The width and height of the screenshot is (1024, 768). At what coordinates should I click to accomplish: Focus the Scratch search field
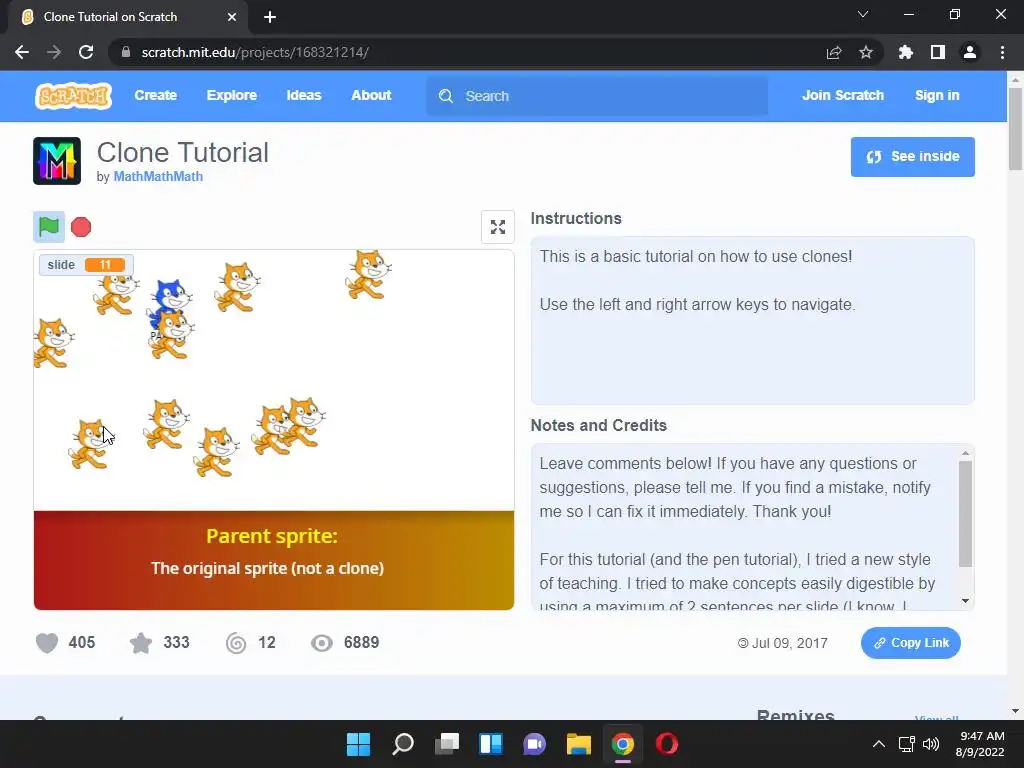coord(597,96)
